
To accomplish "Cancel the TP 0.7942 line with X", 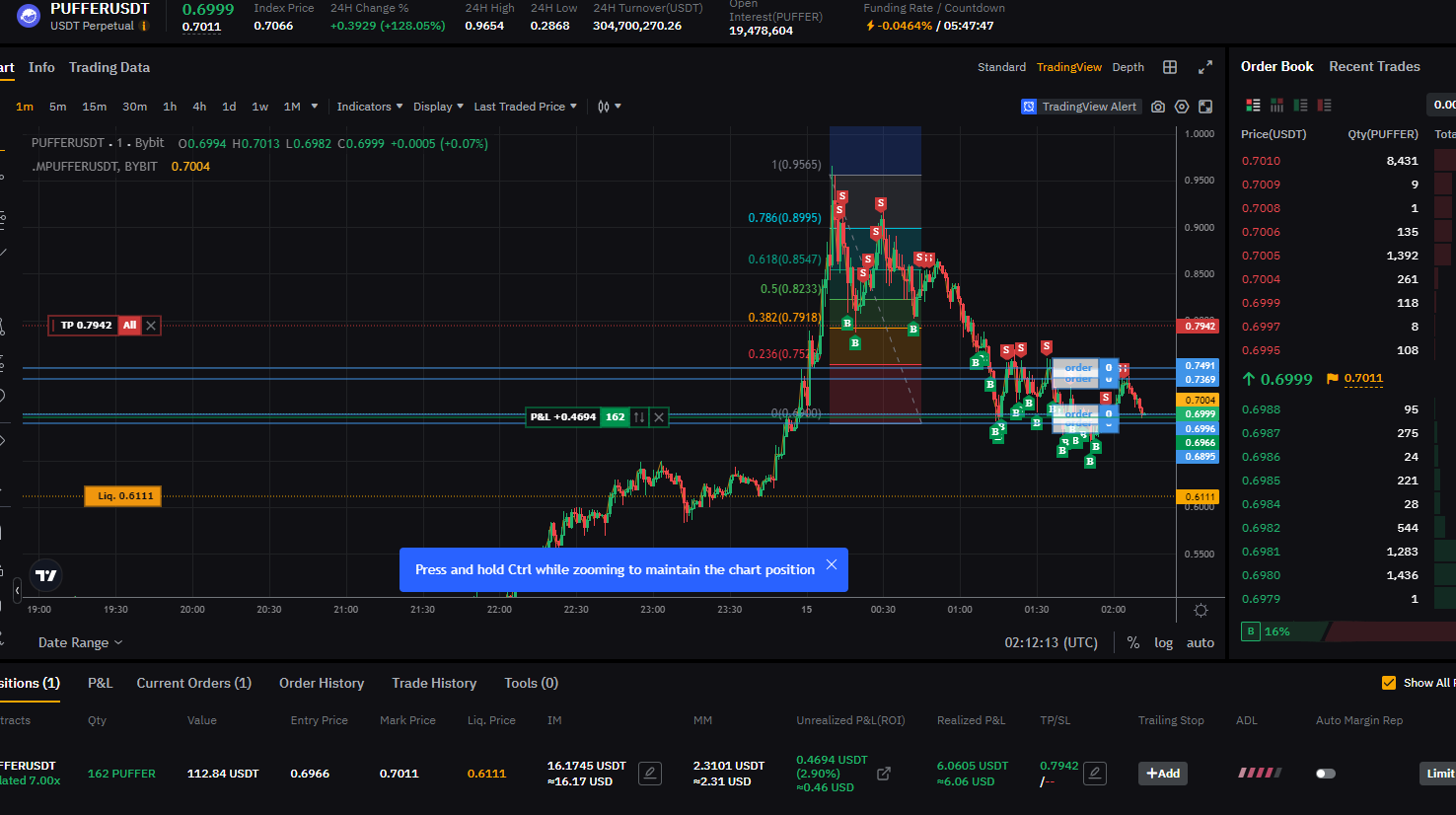I will point(151,326).
